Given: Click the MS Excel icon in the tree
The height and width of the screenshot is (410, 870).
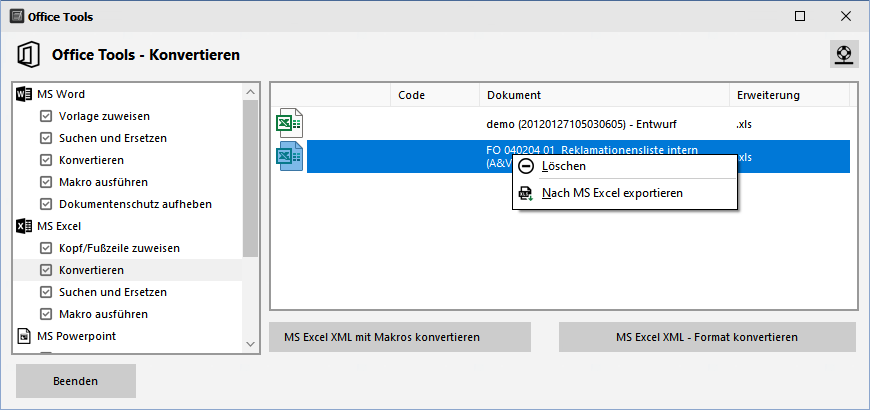Looking at the screenshot, I should (x=24, y=226).
